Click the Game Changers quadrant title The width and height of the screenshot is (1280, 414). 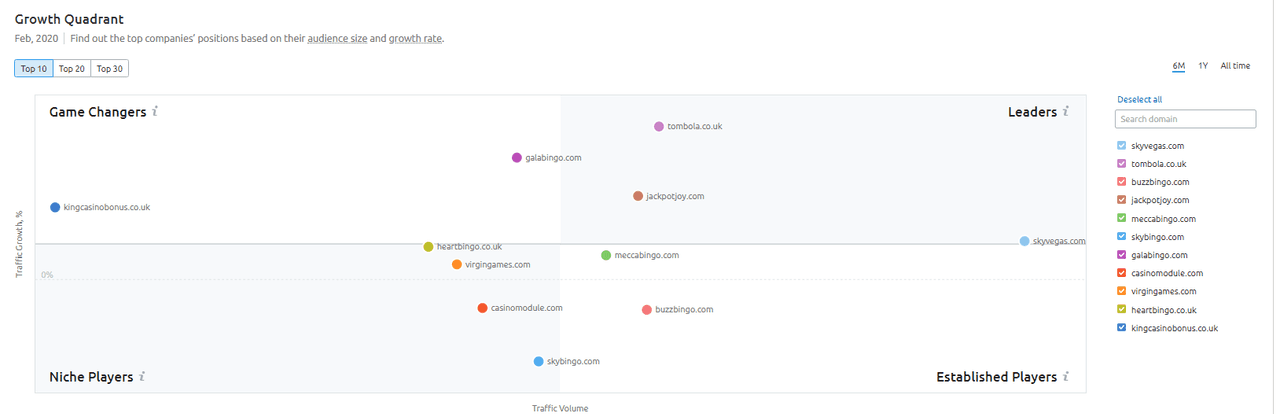tap(98, 112)
